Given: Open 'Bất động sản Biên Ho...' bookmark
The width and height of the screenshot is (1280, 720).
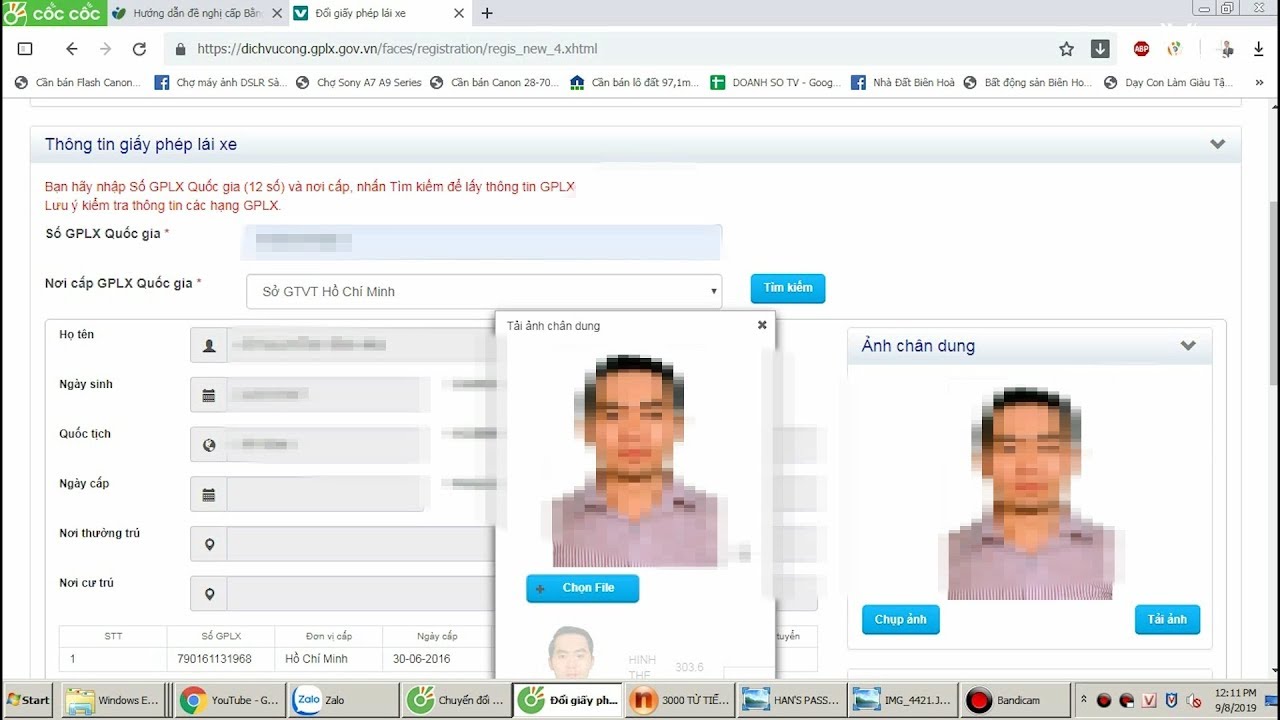Looking at the screenshot, I should tap(1028, 83).
